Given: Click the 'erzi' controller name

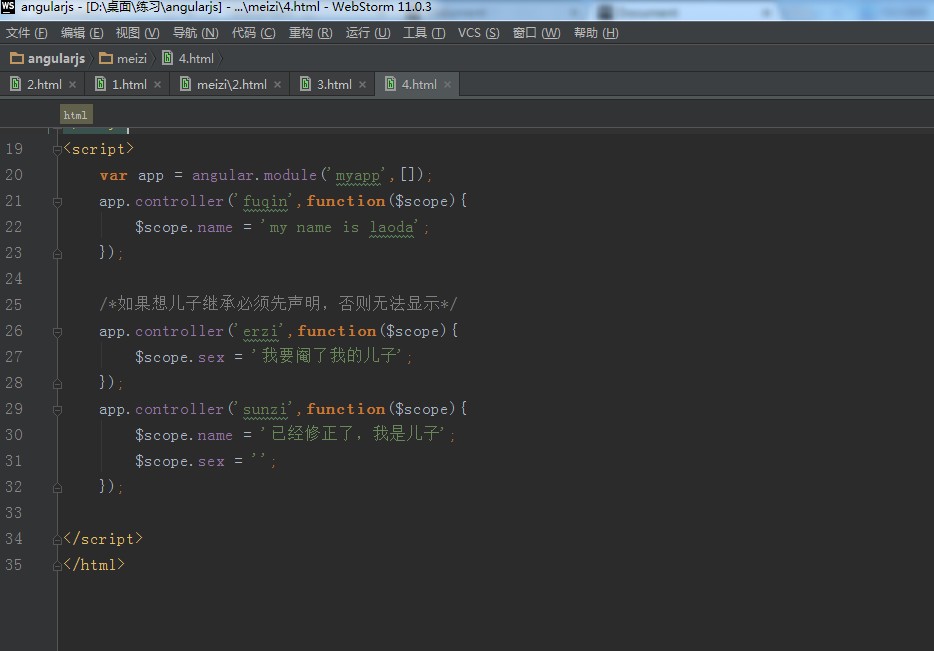Looking at the screenshot, I should pyautogui.click(x=261, y=331).
